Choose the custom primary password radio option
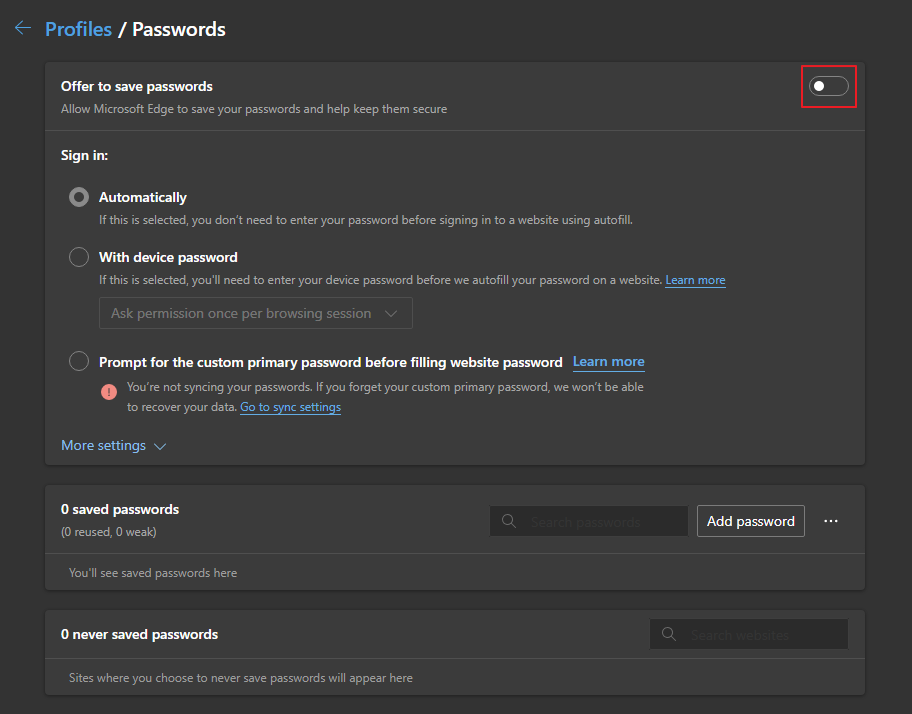 [x=79, y=361]
